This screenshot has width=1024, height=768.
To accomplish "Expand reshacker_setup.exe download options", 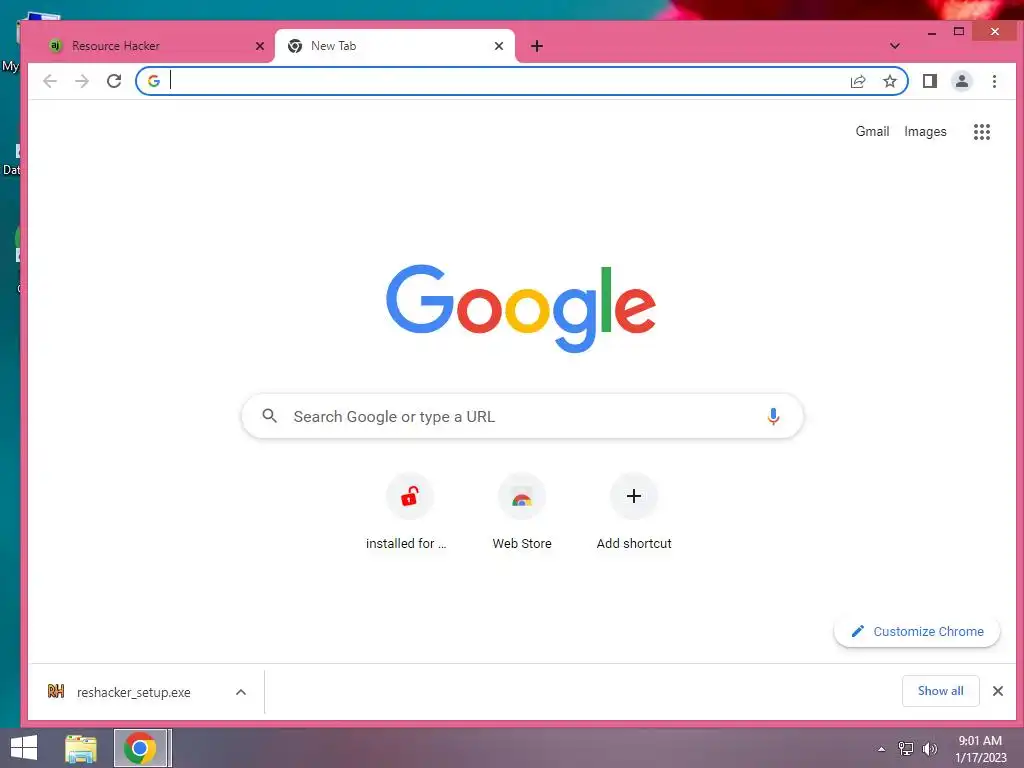I will click(x=241, y=692).
